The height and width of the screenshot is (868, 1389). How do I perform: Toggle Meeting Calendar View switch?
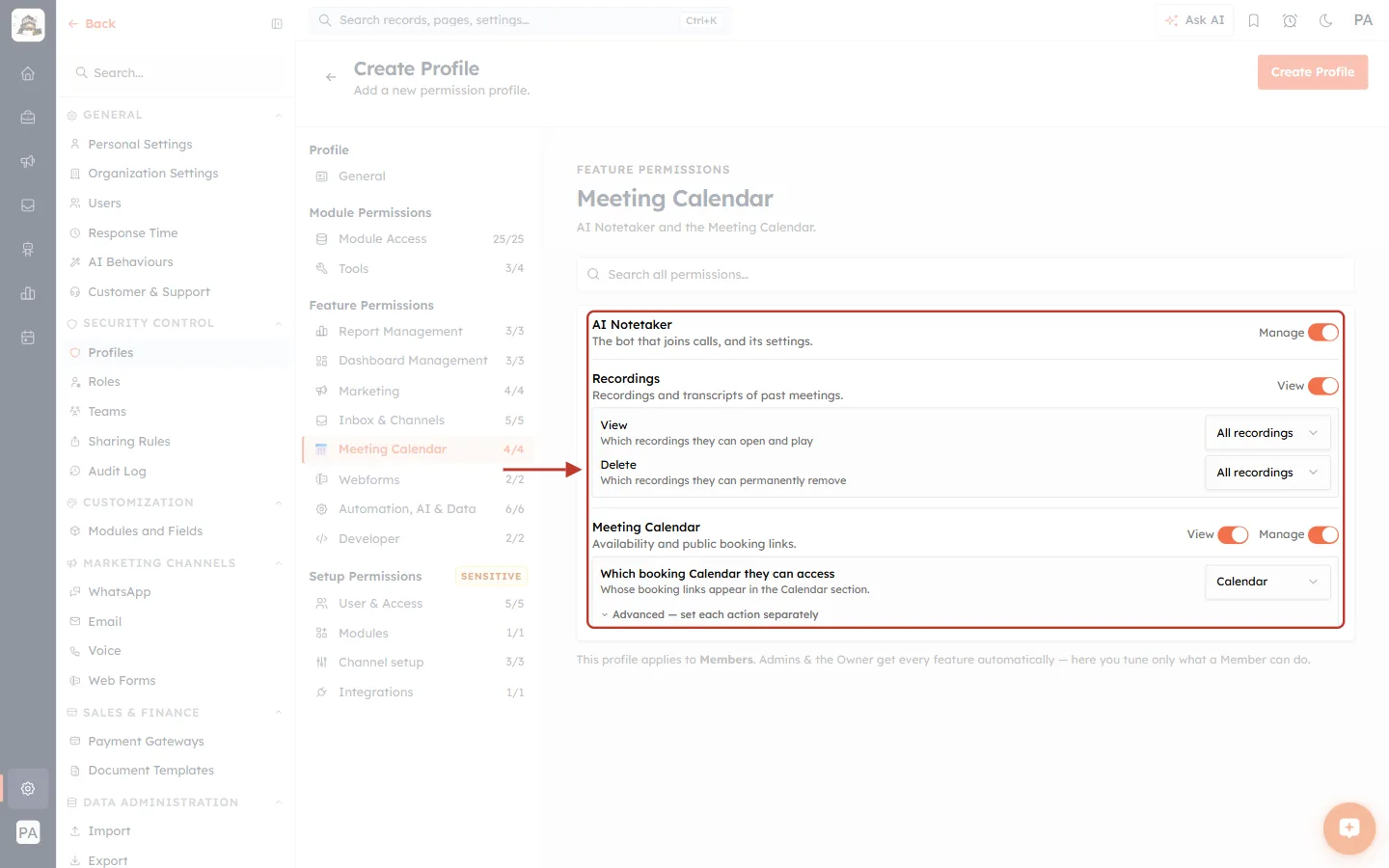point(1233,534)
